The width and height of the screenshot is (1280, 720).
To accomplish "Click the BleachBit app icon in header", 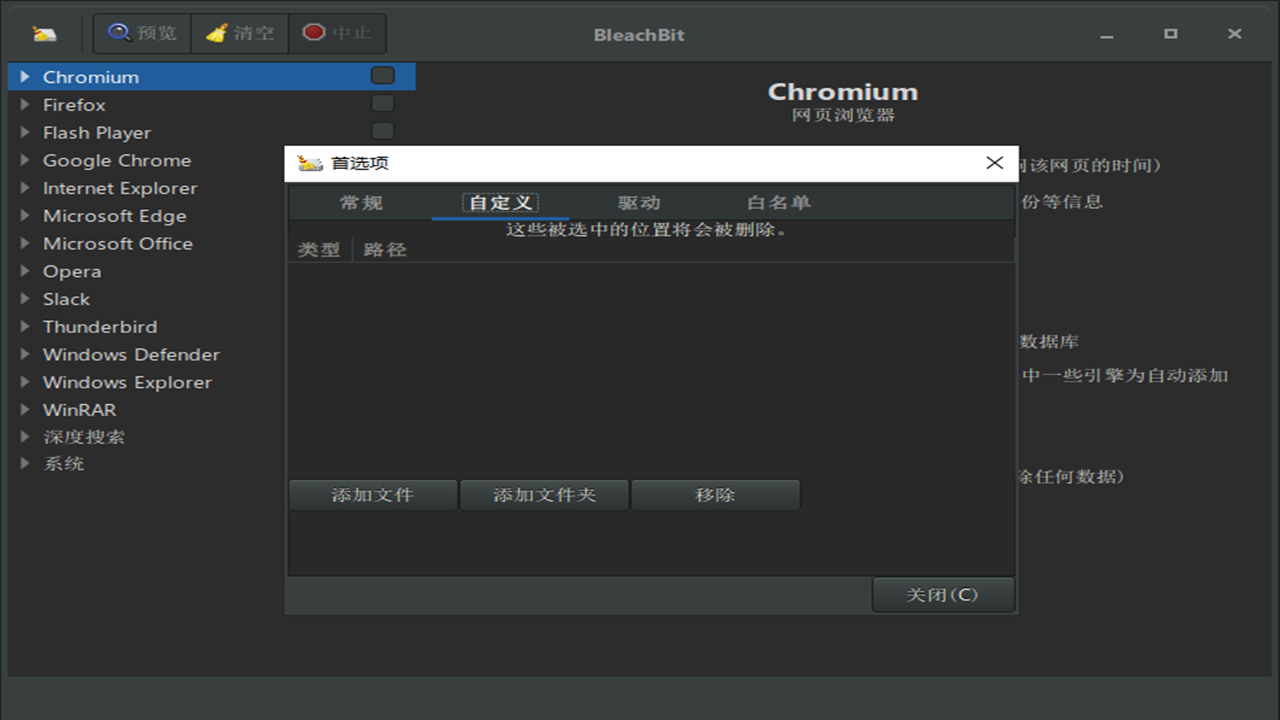I will (44, 34).
